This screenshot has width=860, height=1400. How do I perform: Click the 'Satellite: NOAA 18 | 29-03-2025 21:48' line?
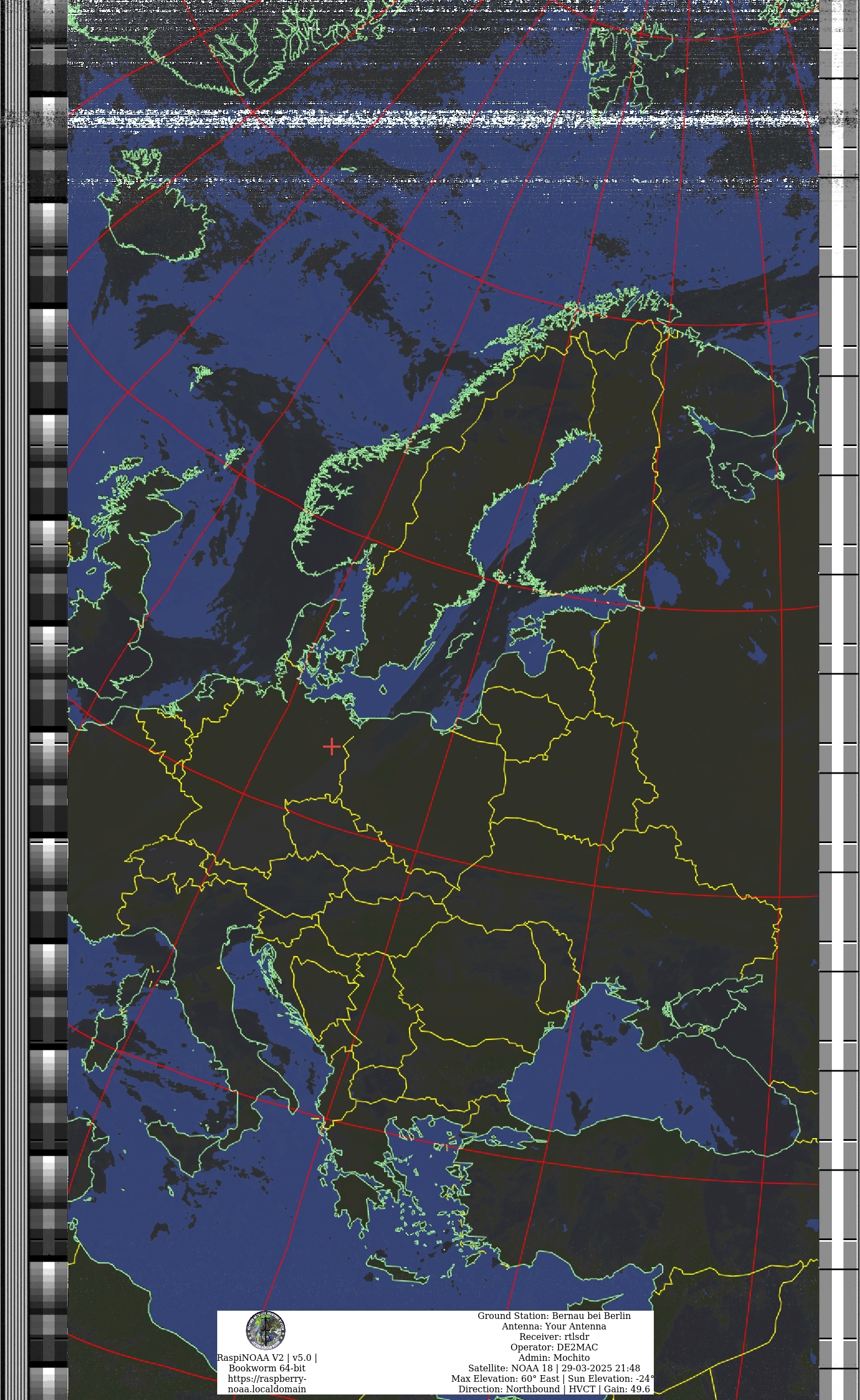click(x=554, y=1368)
